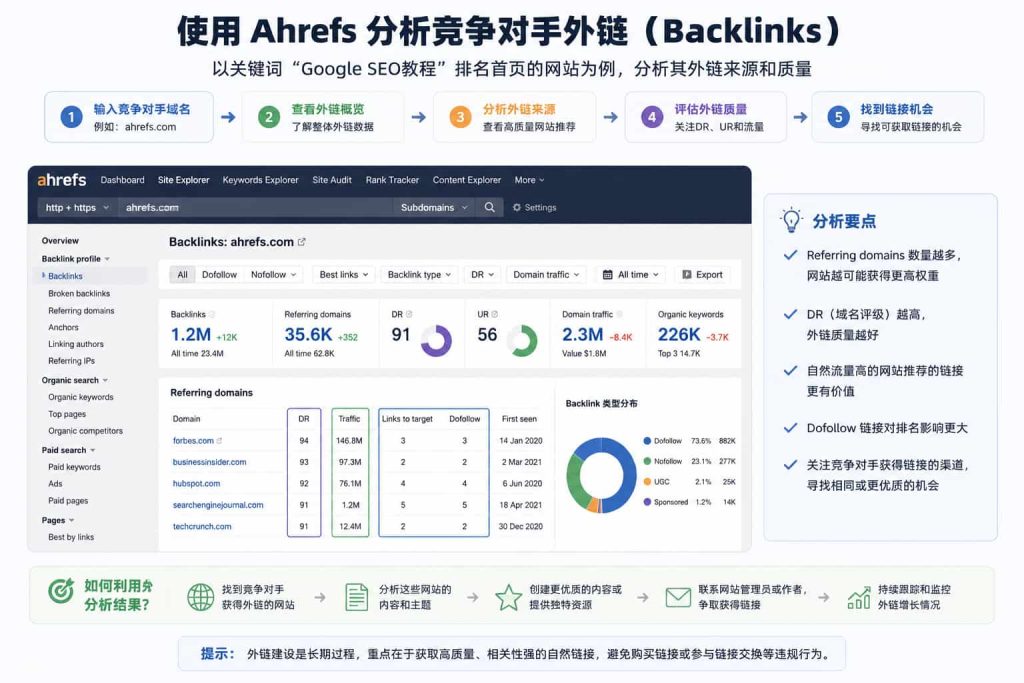The image size is (1024, 683).
Task: Click the lightbulb icon near 分析要点
Action: tap(792, 220)
